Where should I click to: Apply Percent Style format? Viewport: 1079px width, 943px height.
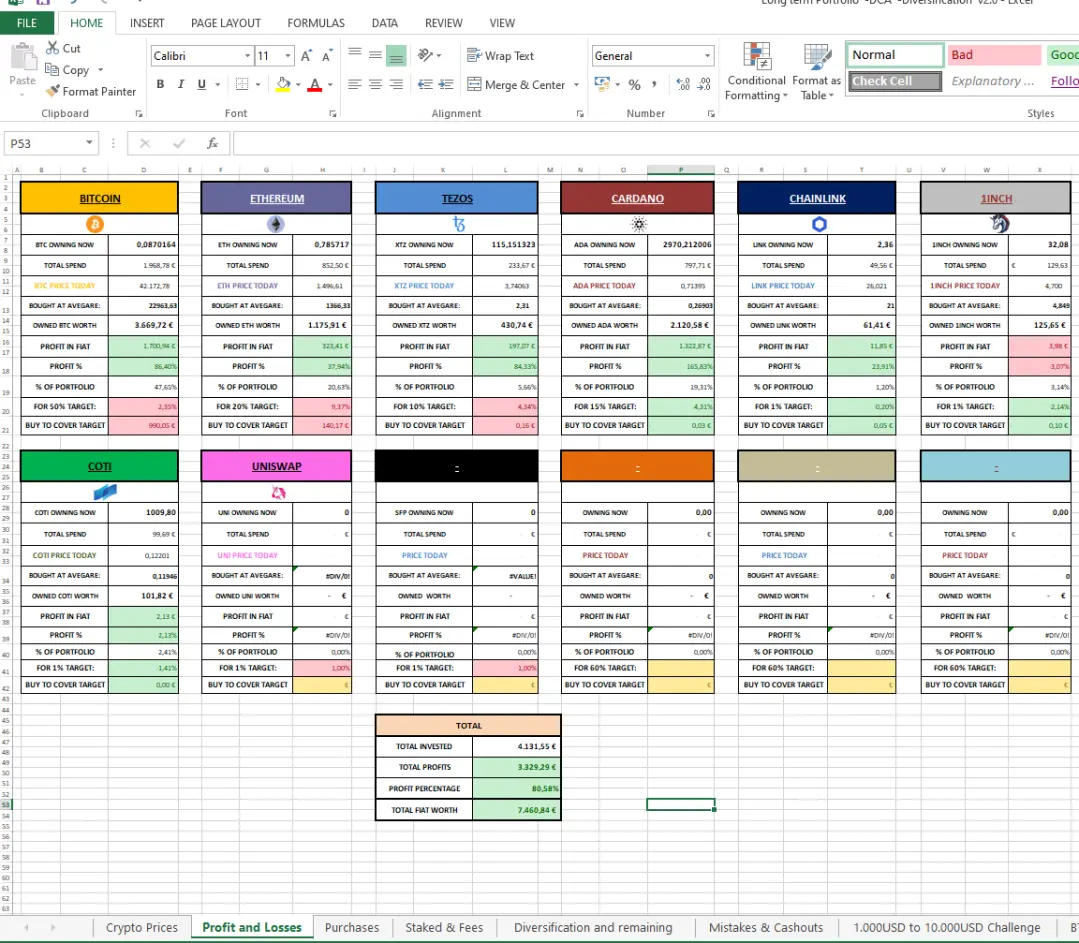[634, 85]
